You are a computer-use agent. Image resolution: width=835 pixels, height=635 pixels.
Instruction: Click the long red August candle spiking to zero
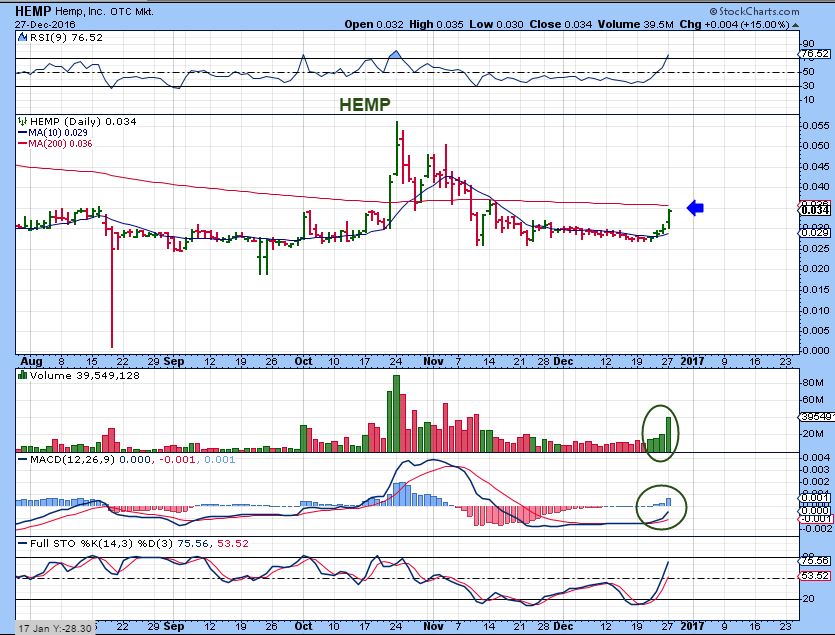pyautogui.click(x=112, y=288)
